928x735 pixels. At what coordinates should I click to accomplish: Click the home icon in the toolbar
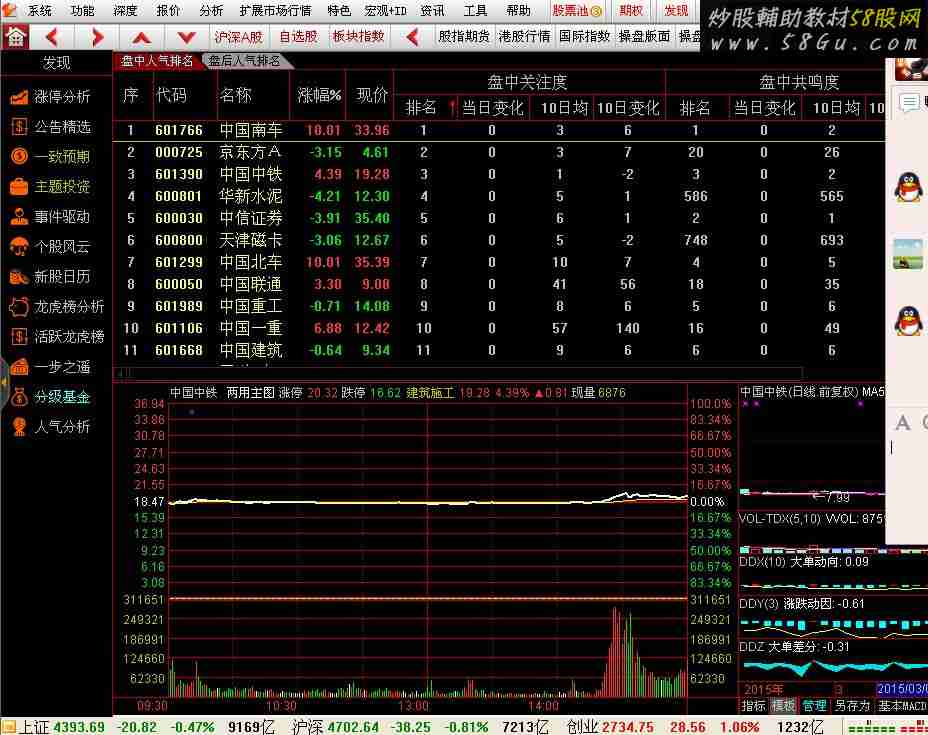[15, 37]
